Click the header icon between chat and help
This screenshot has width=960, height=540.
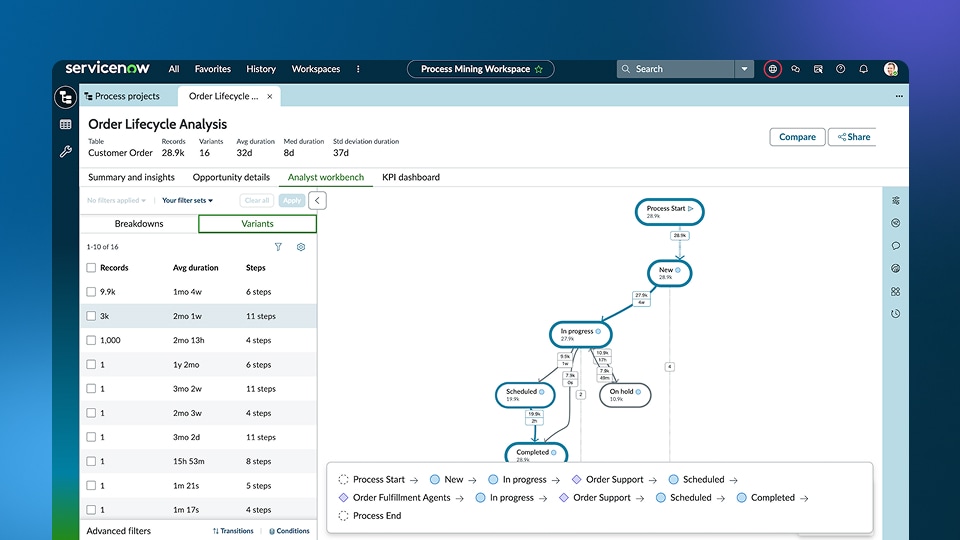click(x=818, y=69)
